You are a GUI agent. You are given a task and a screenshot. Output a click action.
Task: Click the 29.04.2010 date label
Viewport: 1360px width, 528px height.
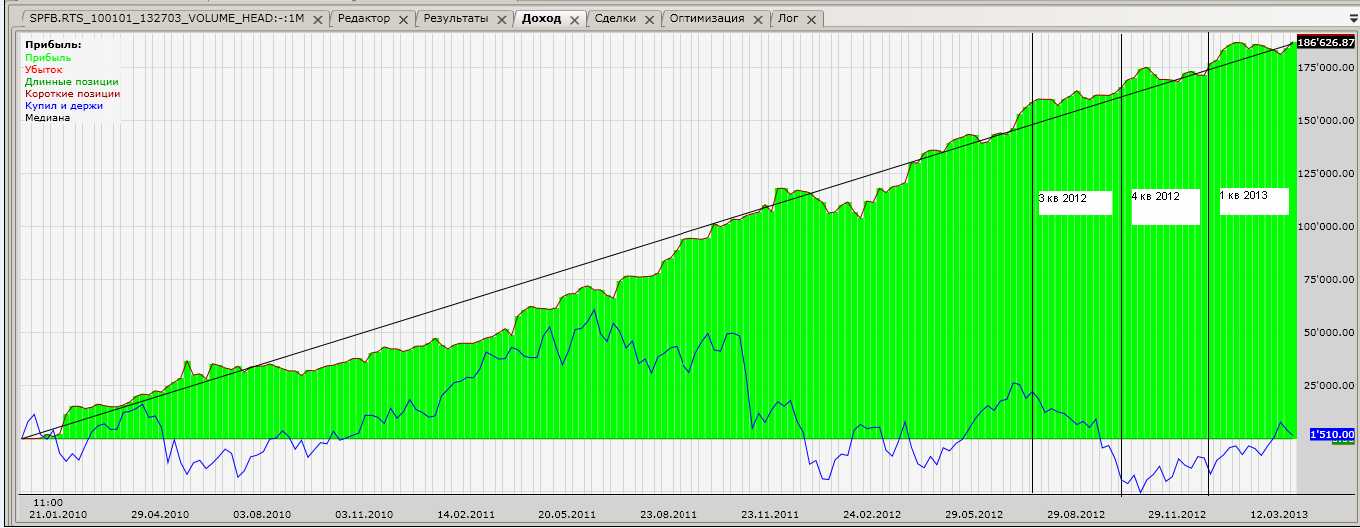(160, 515)
